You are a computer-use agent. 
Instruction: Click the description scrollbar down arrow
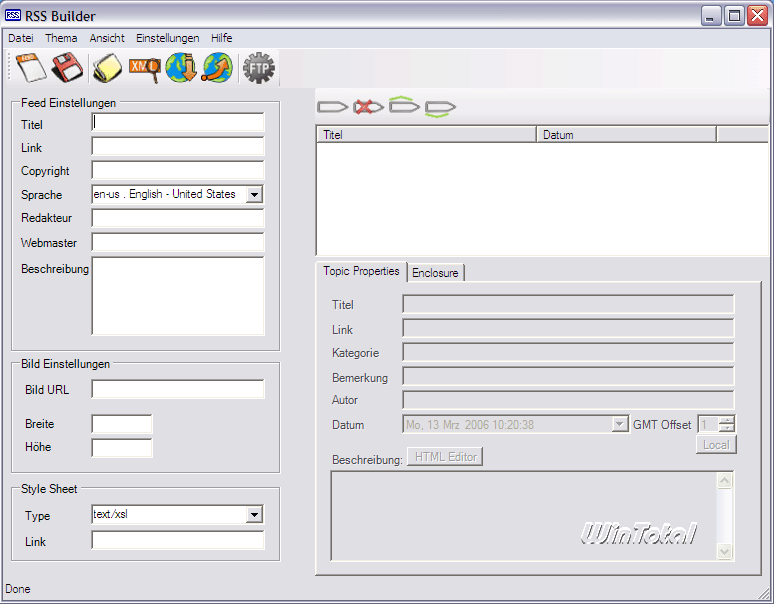[x=724, y=551]
